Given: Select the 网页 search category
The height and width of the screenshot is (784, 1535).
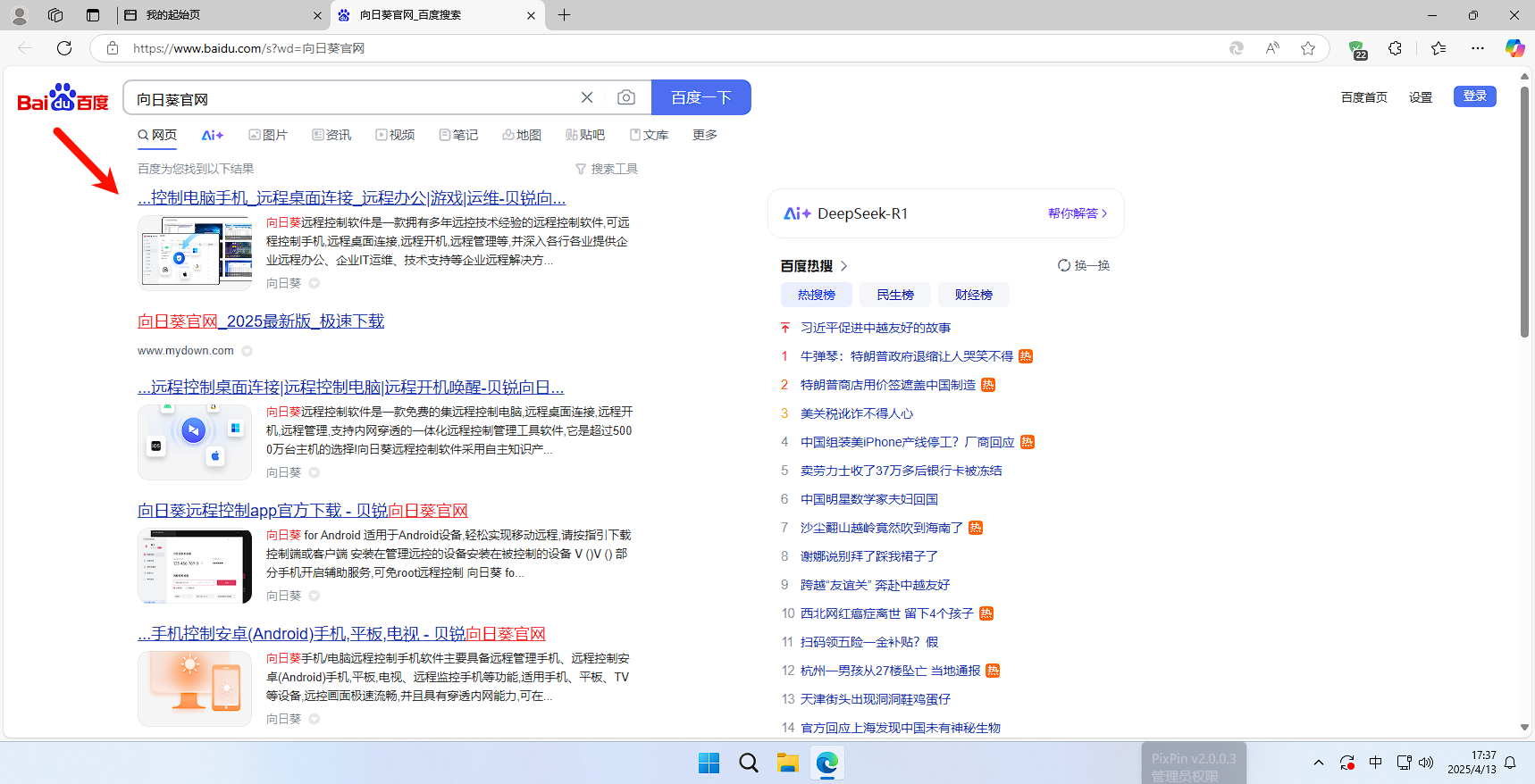Looking at the screenshot, I should pos(157,135).
